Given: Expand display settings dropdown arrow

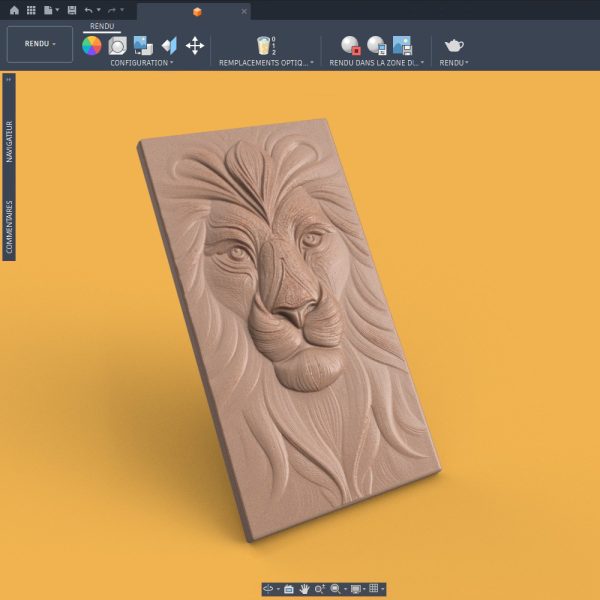Looking at the screenshot, I should click(x=364, y=589).
